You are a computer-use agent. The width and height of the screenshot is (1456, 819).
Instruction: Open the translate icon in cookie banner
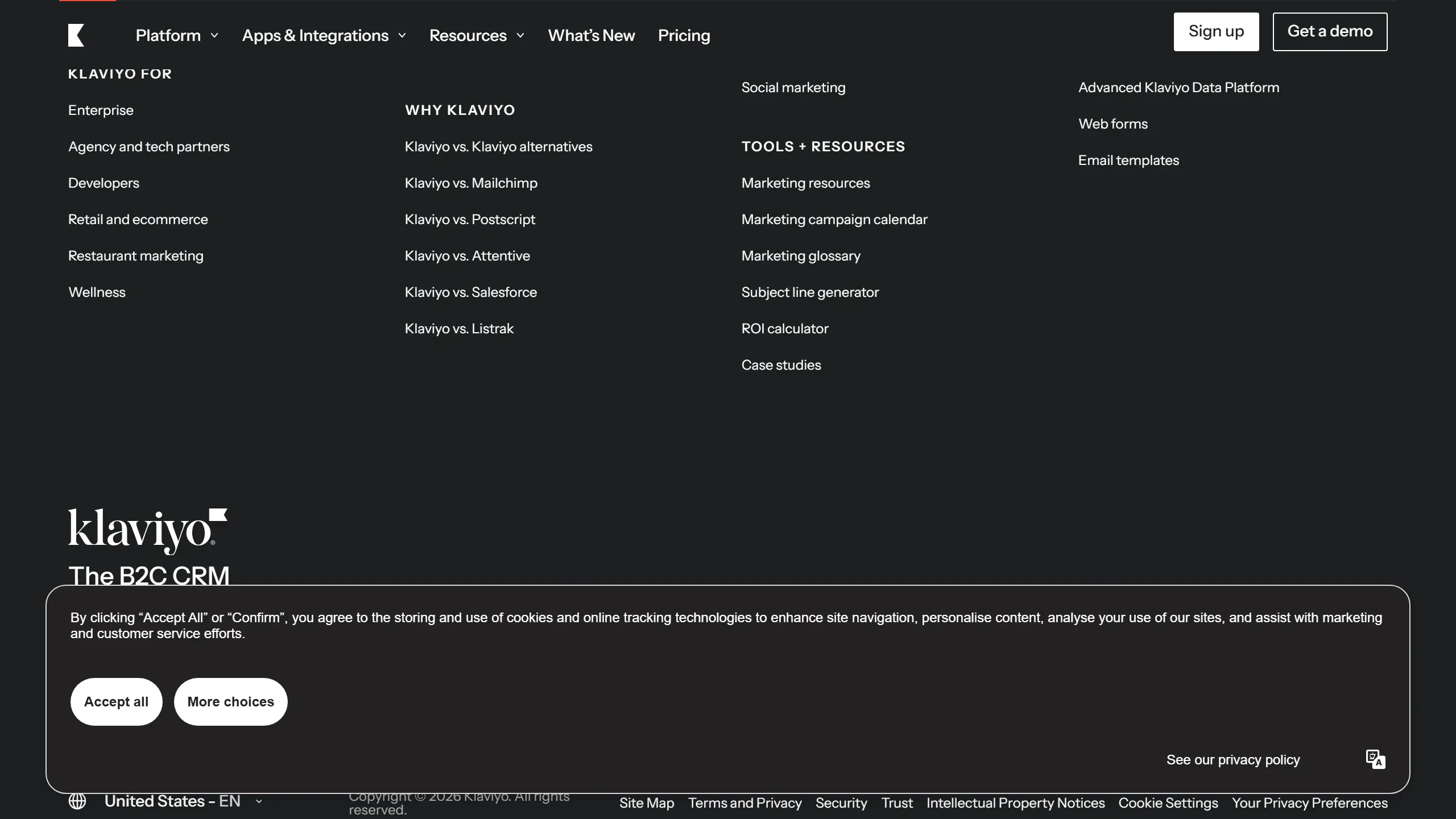coord(1375,759)
